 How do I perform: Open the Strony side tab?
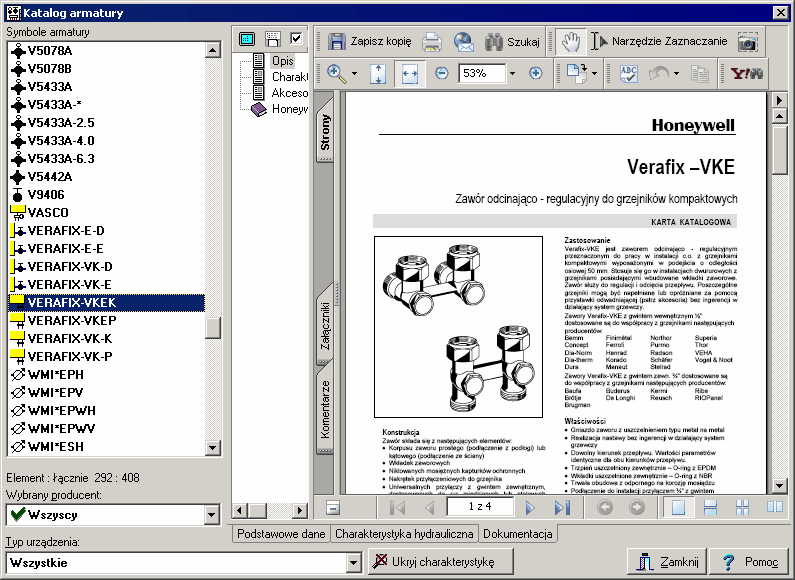[x=325, y=131]
